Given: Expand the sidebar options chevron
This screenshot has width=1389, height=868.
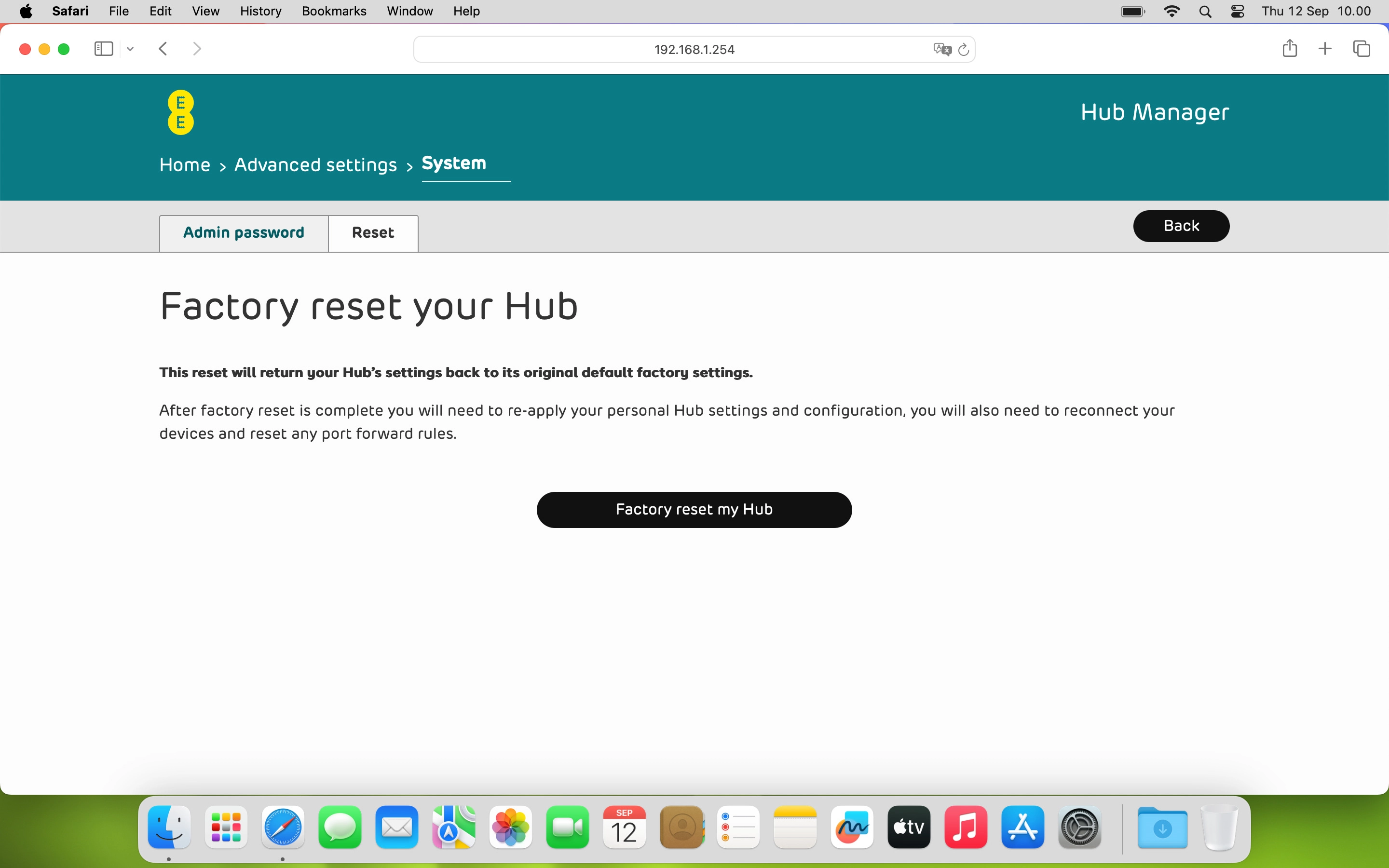Looking at the screenshot, I should 130,49.
